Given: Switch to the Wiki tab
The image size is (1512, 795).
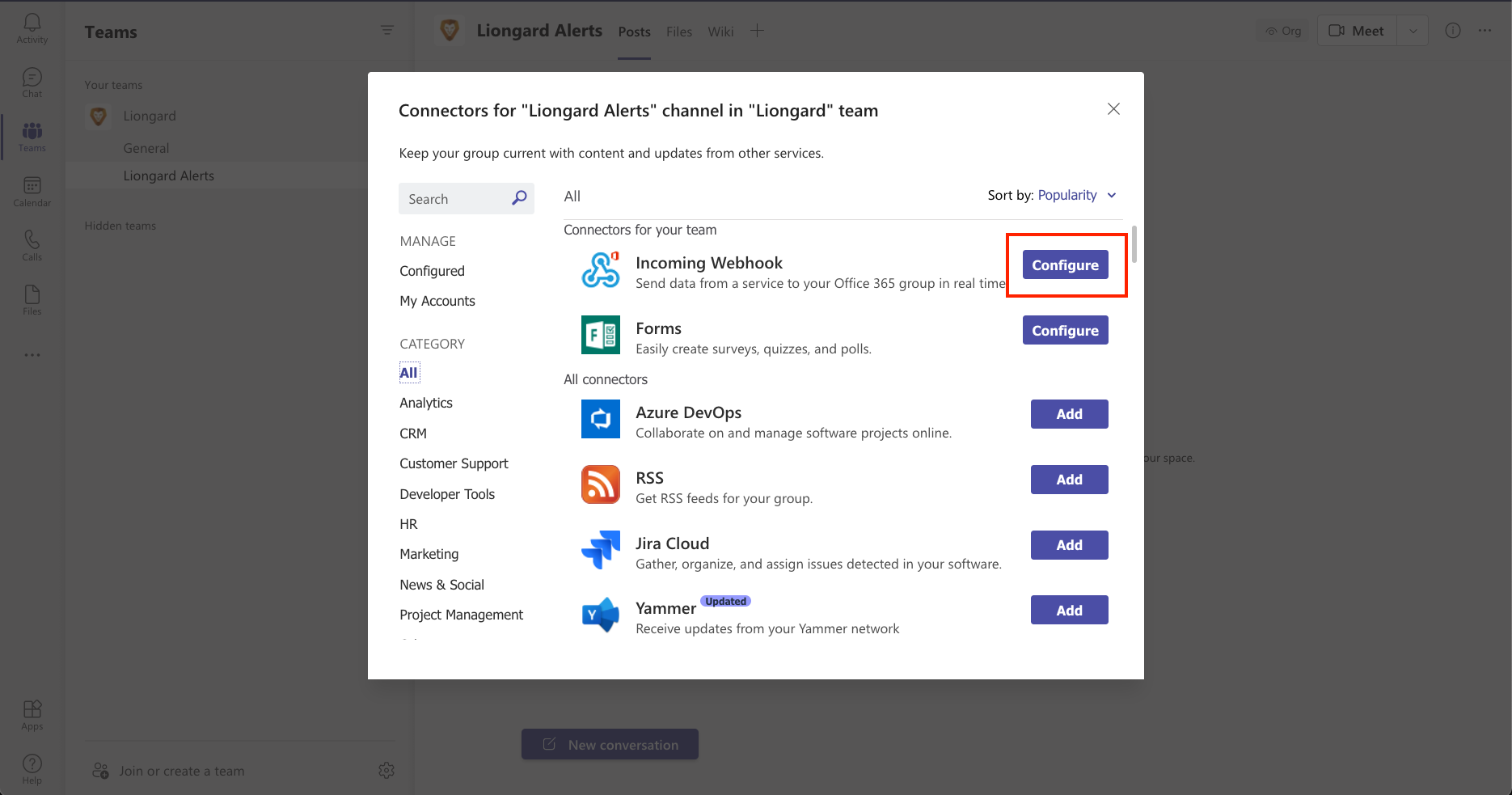Looking at the screenshot, I should pos(720,32).
